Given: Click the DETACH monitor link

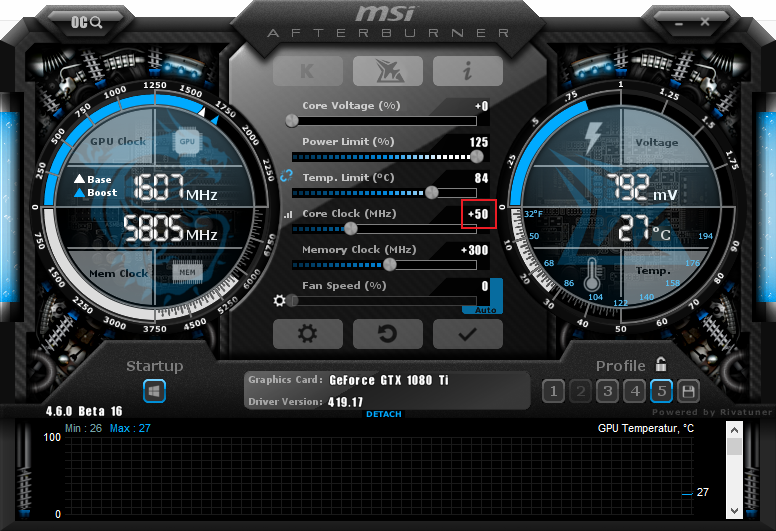Looking at the screenshot, I should 384,414.
